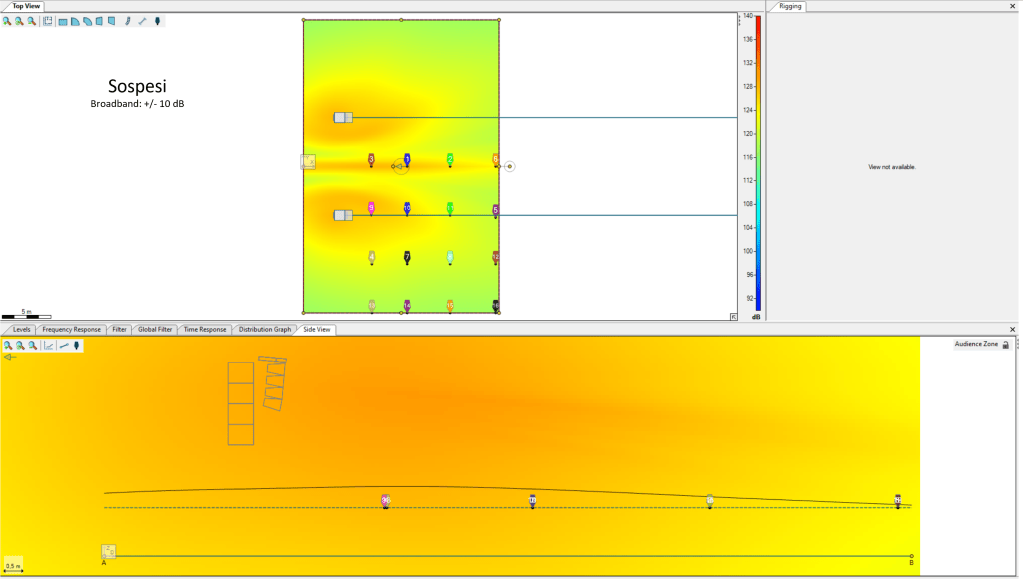Click the dB color scale bar
Screen dimensions: 1023x579
758,160
